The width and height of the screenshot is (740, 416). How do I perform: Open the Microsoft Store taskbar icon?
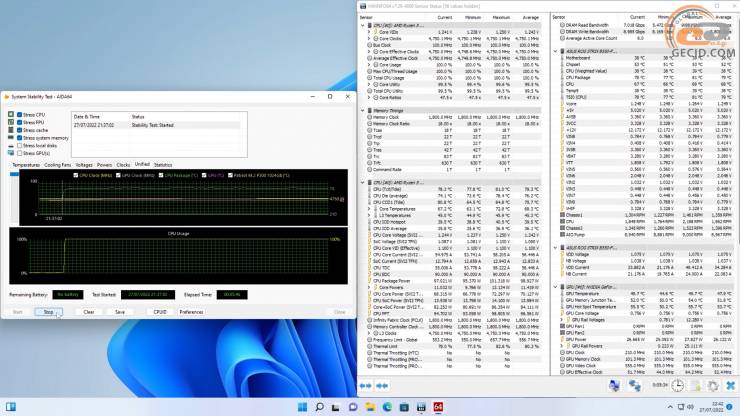[x=404, y=407]
